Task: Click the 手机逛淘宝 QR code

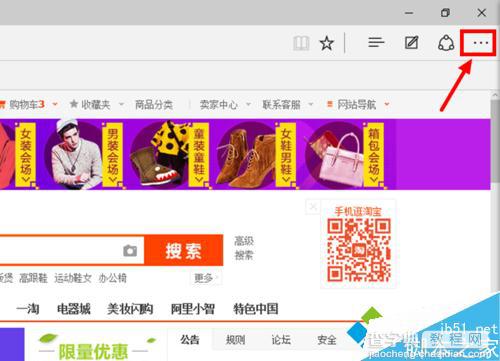Action: point(359,250)
